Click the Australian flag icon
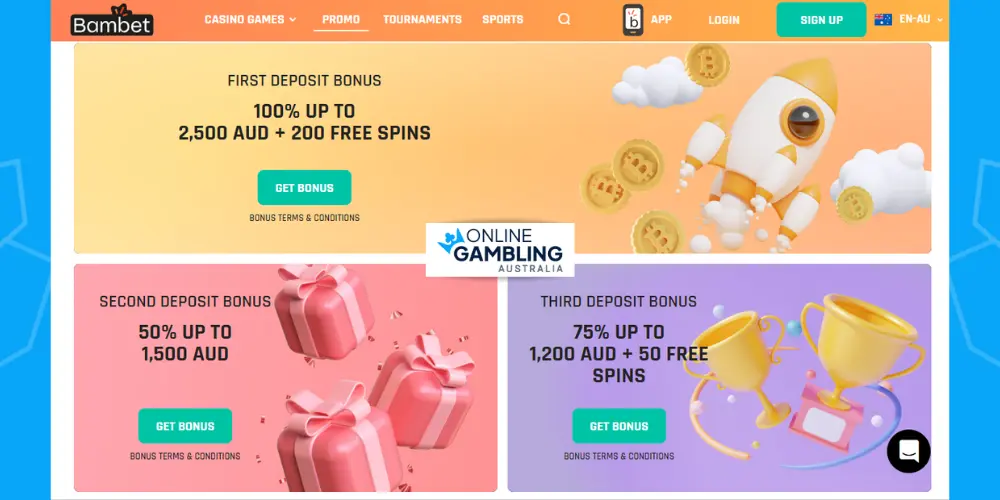This screenshot has width=1000, height=500. tap(883, 19)
